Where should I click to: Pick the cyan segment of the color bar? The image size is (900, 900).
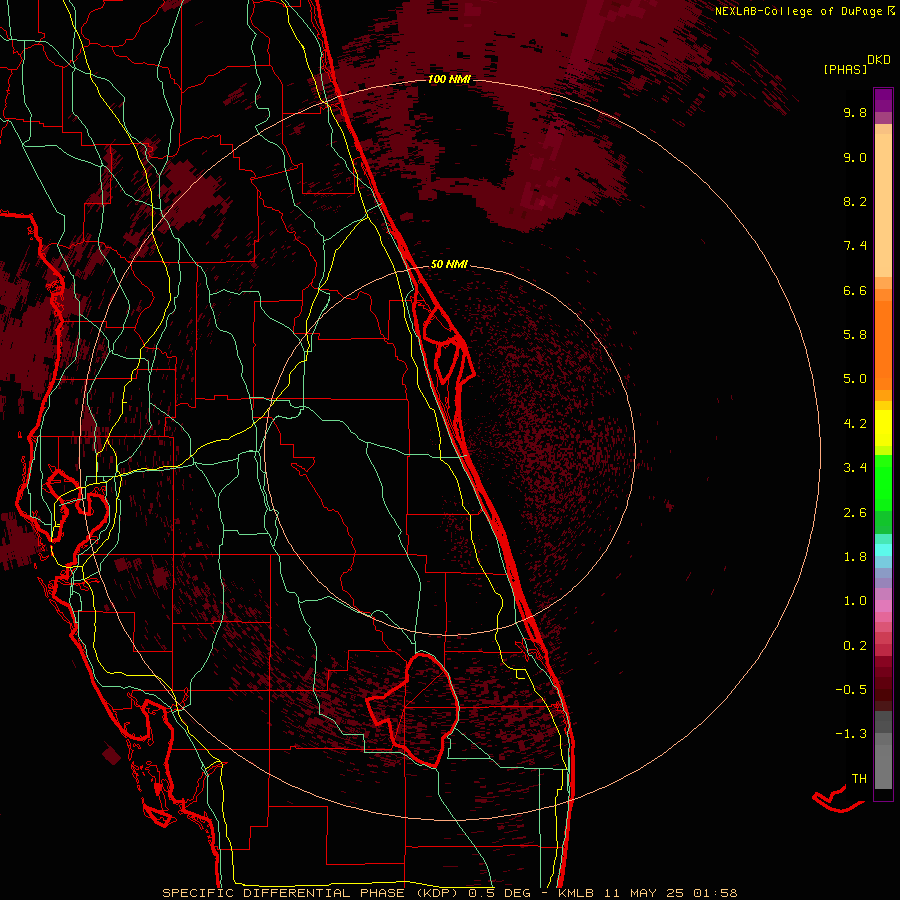coord(883,549)
